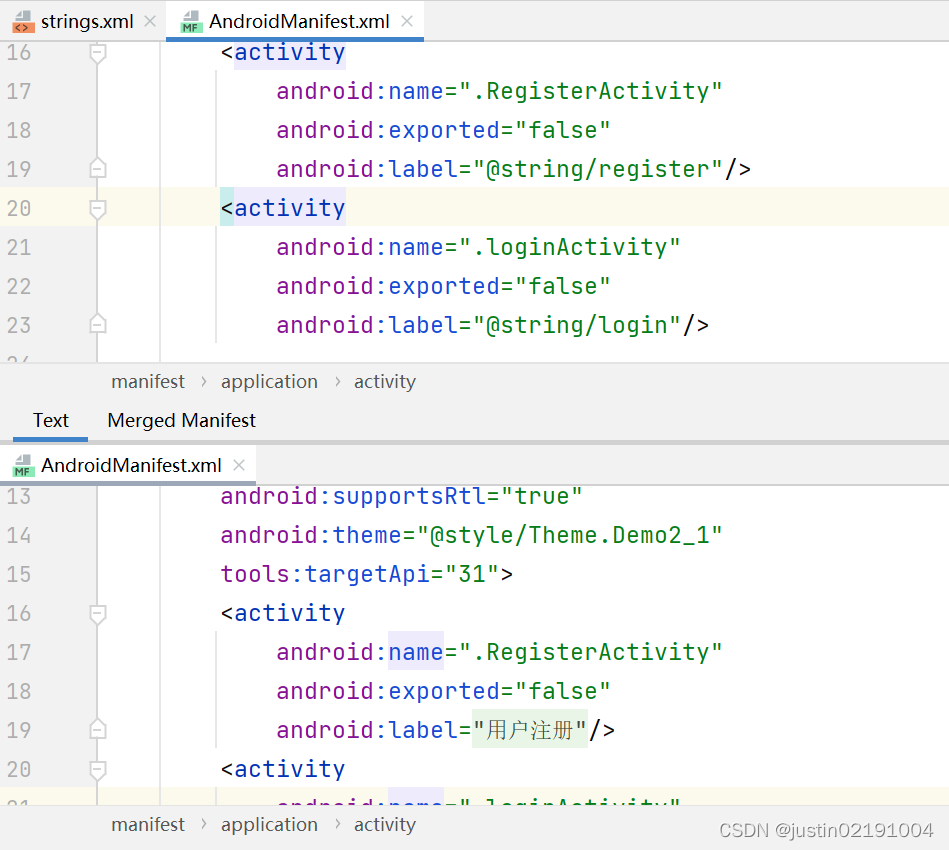
Task: Collapse activity block at line 20 in top editor
Action: 97,209
